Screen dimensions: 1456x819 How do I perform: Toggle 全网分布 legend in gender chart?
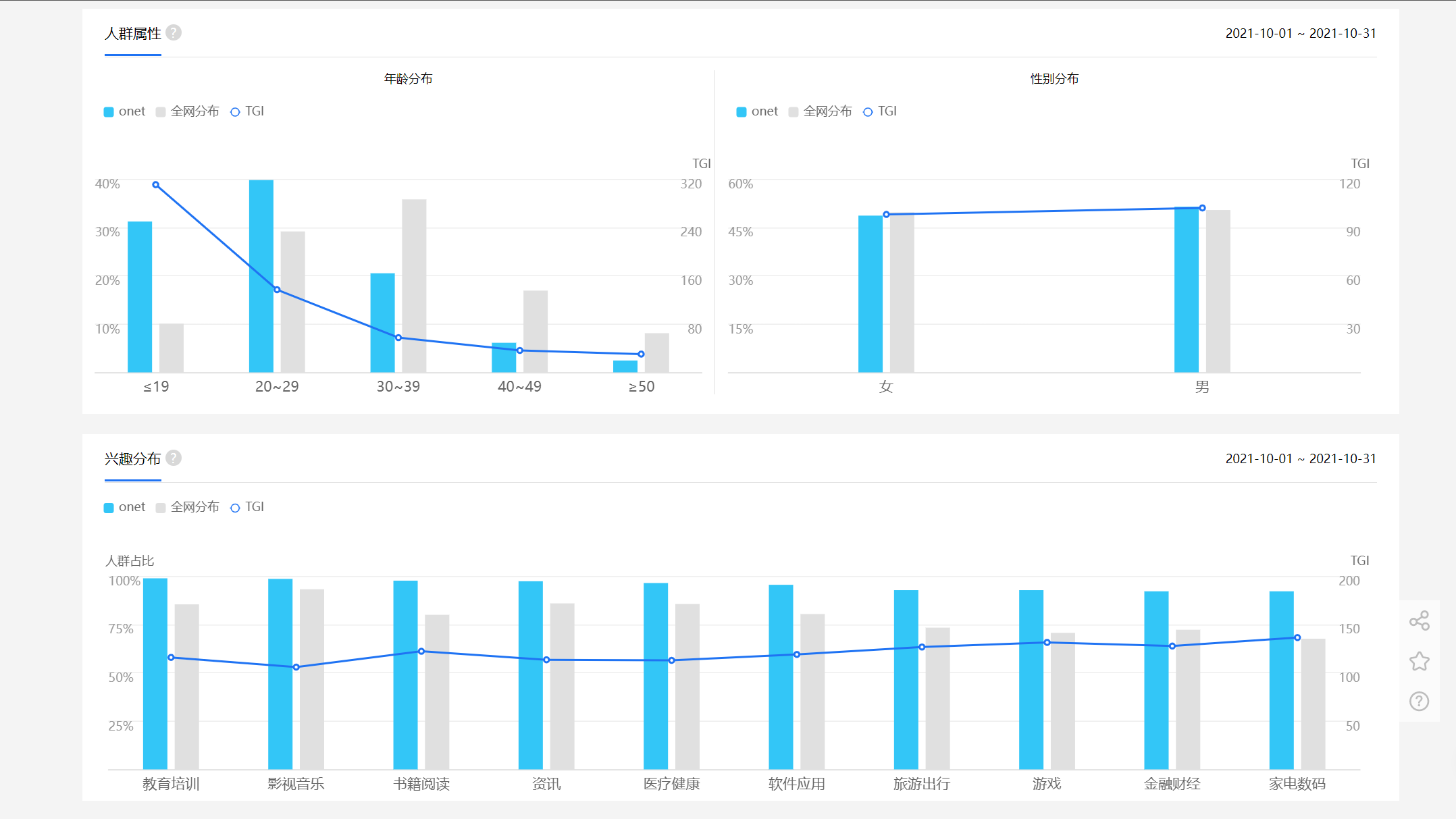[820, 111]
